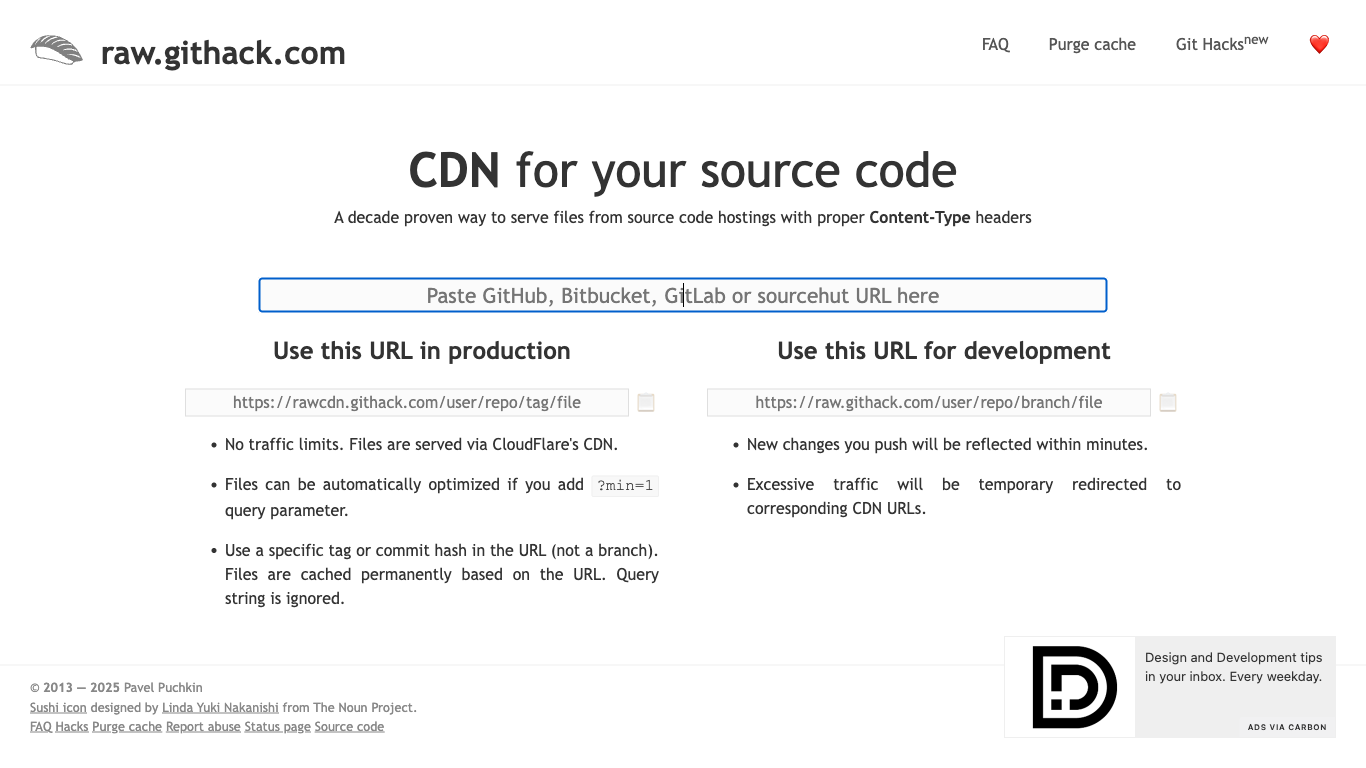This screenshot has height=768, width=1366.
Task: Open the Source code footer link
Action: (x=349, y=726)
